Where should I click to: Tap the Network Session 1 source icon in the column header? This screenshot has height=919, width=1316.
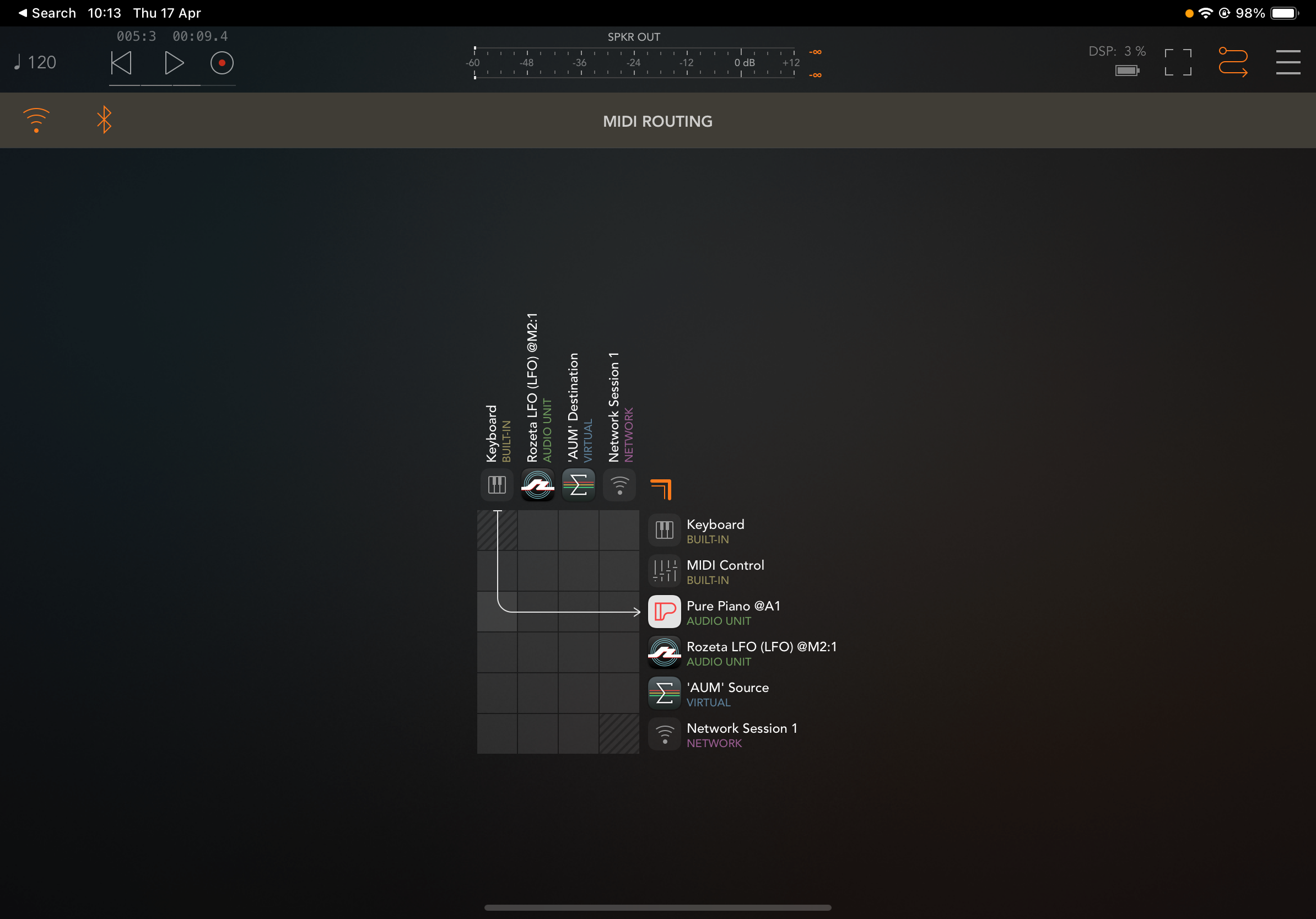[619, 485]
